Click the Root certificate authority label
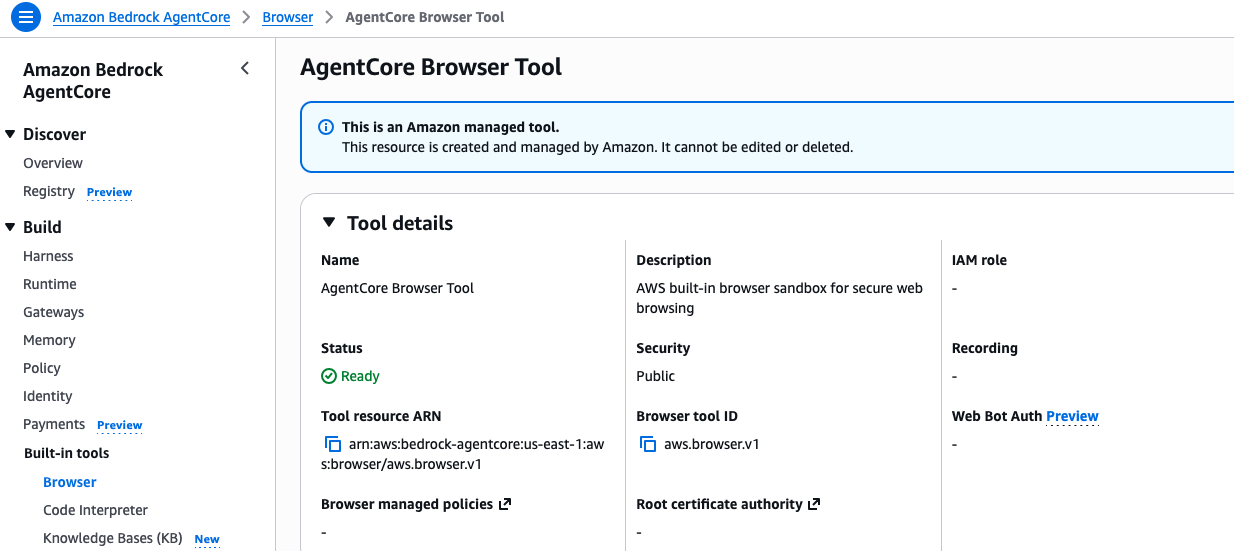Image resolution: width=1234 pixels, height=551 pixels. pos(719,504)
